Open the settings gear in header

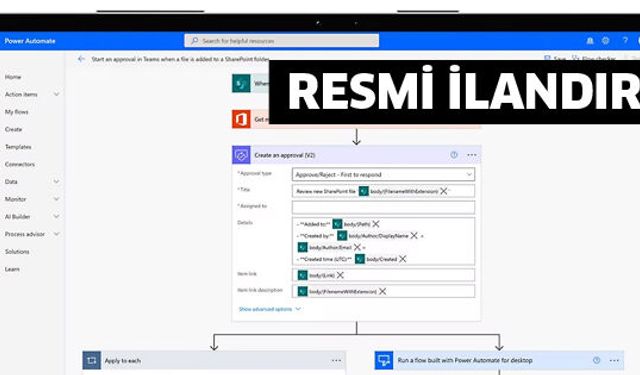pos(606,41)
